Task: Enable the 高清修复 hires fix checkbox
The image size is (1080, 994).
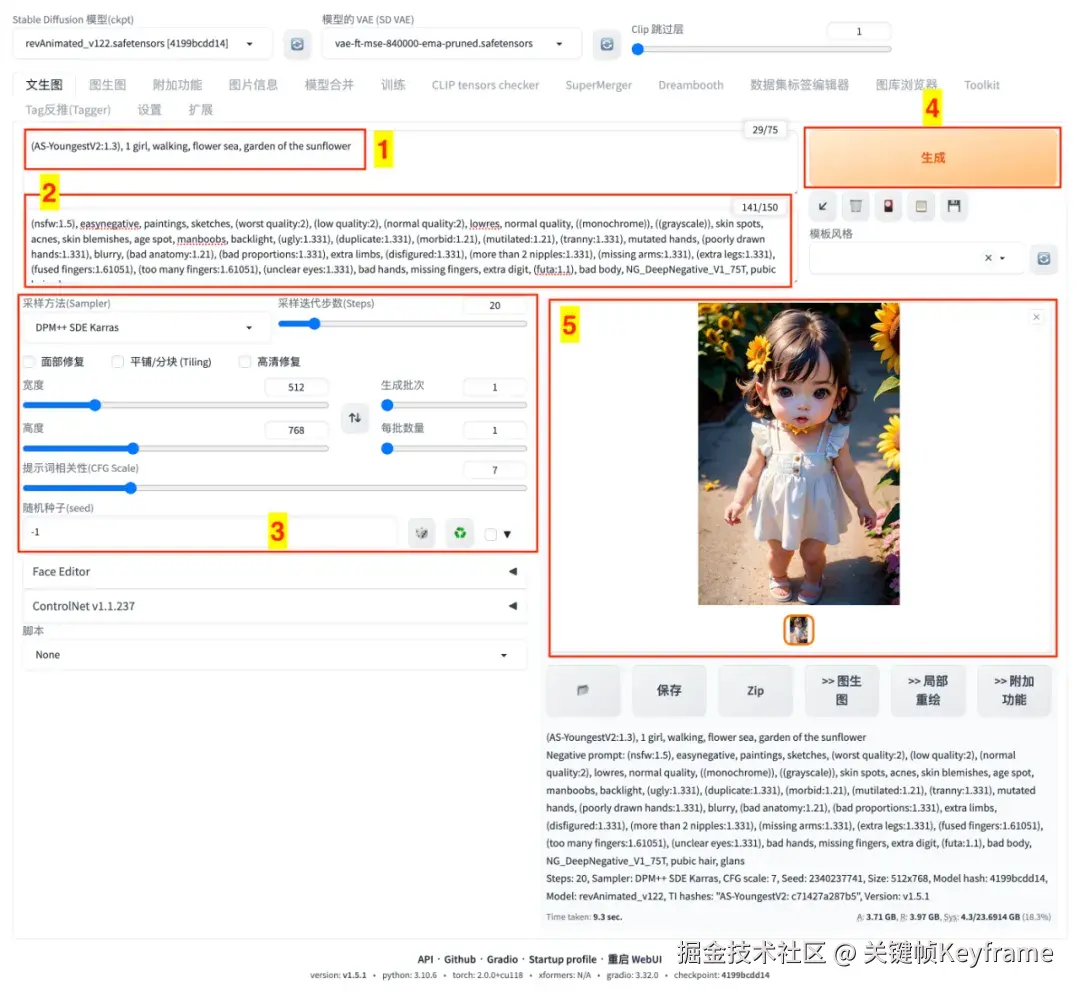Action: (245, 362)
